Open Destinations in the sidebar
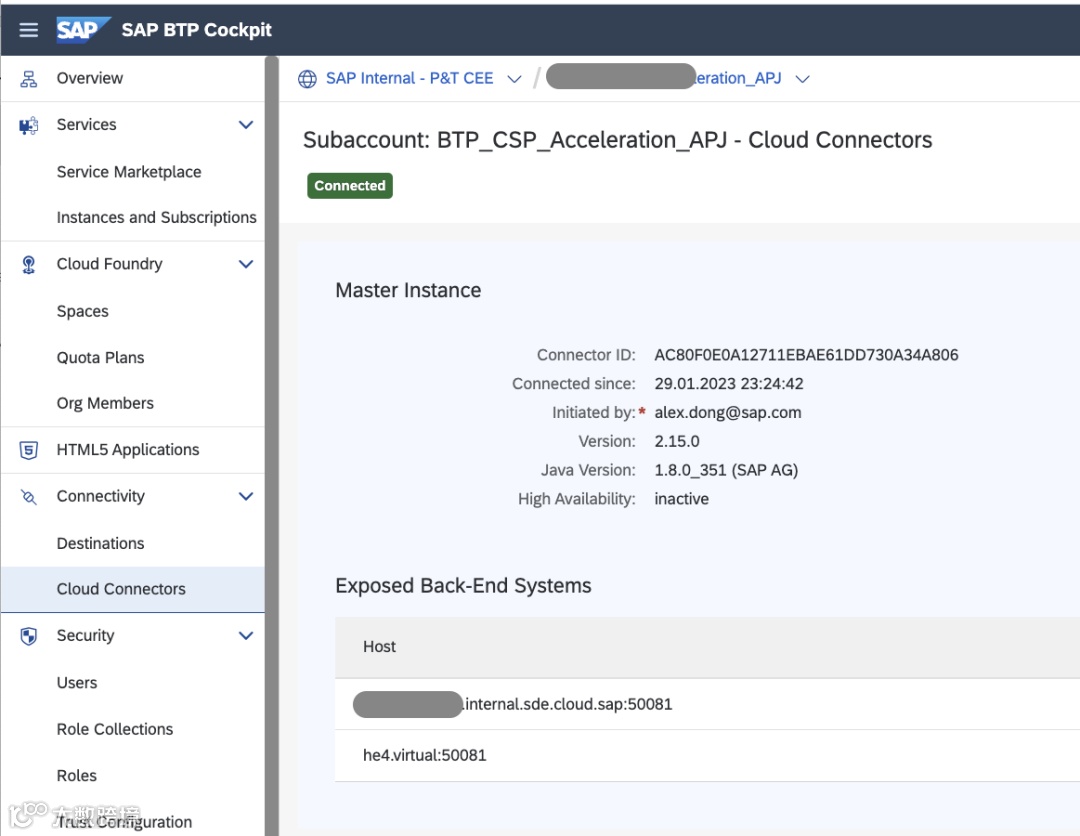The image size is (1080, 836). click(x=100, y=544)
